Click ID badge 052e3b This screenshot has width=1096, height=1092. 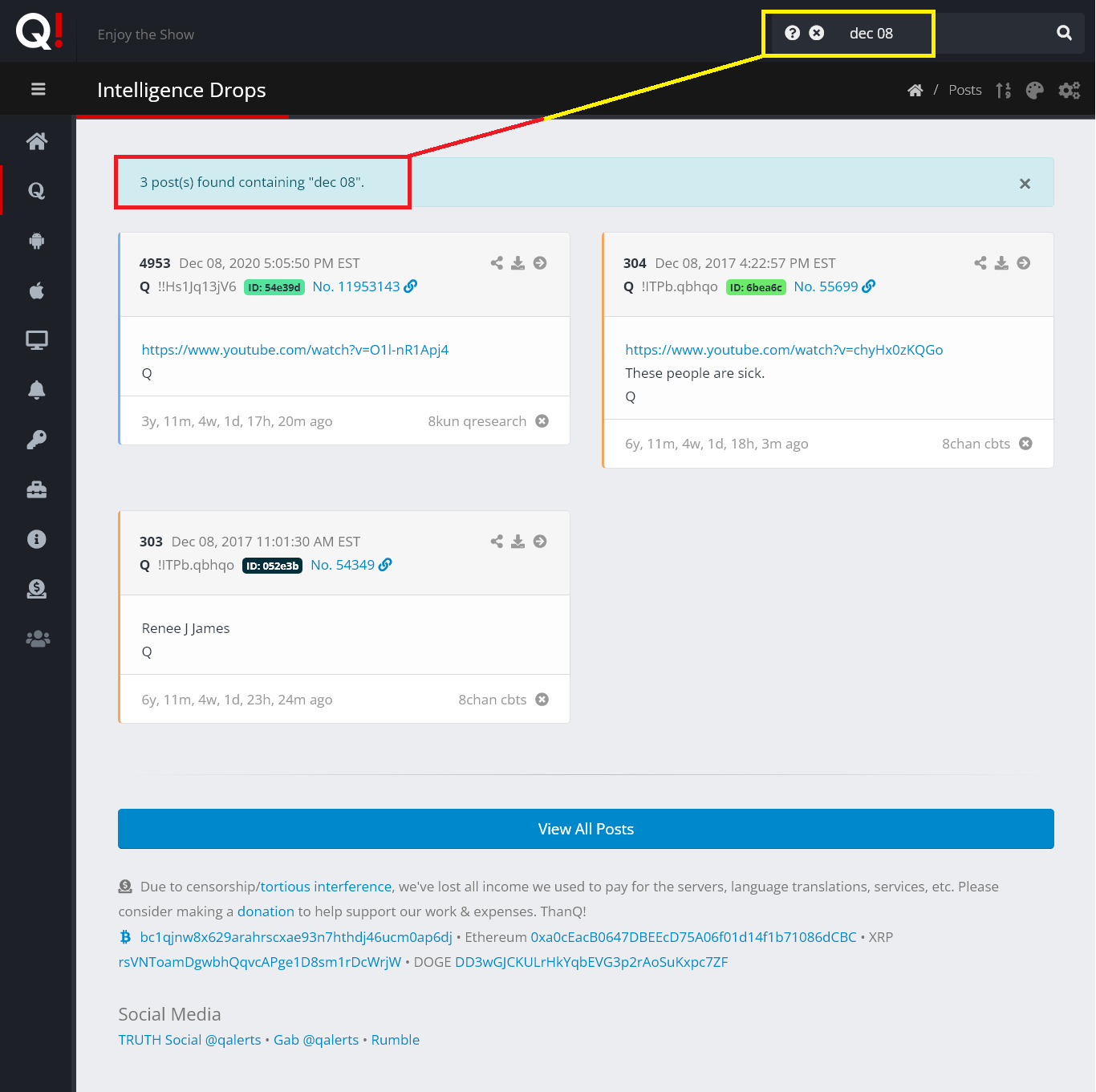pyautogui.click(x=273, y=566)
